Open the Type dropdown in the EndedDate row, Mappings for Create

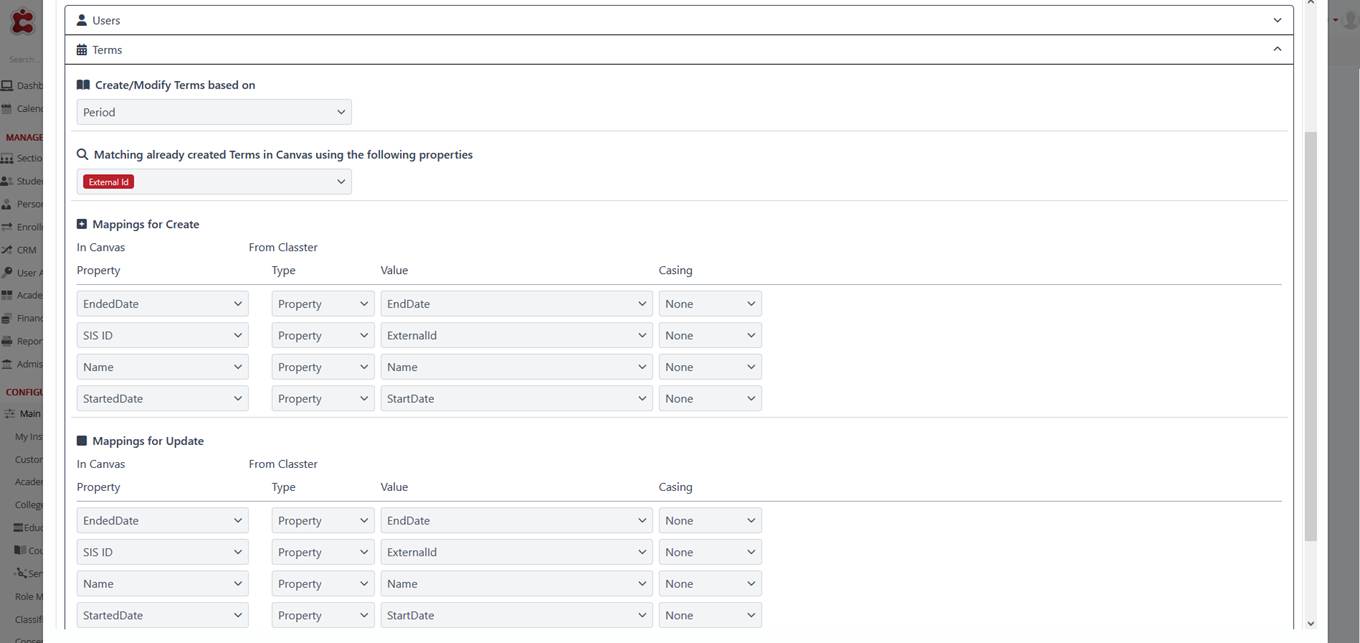[323, 304]
